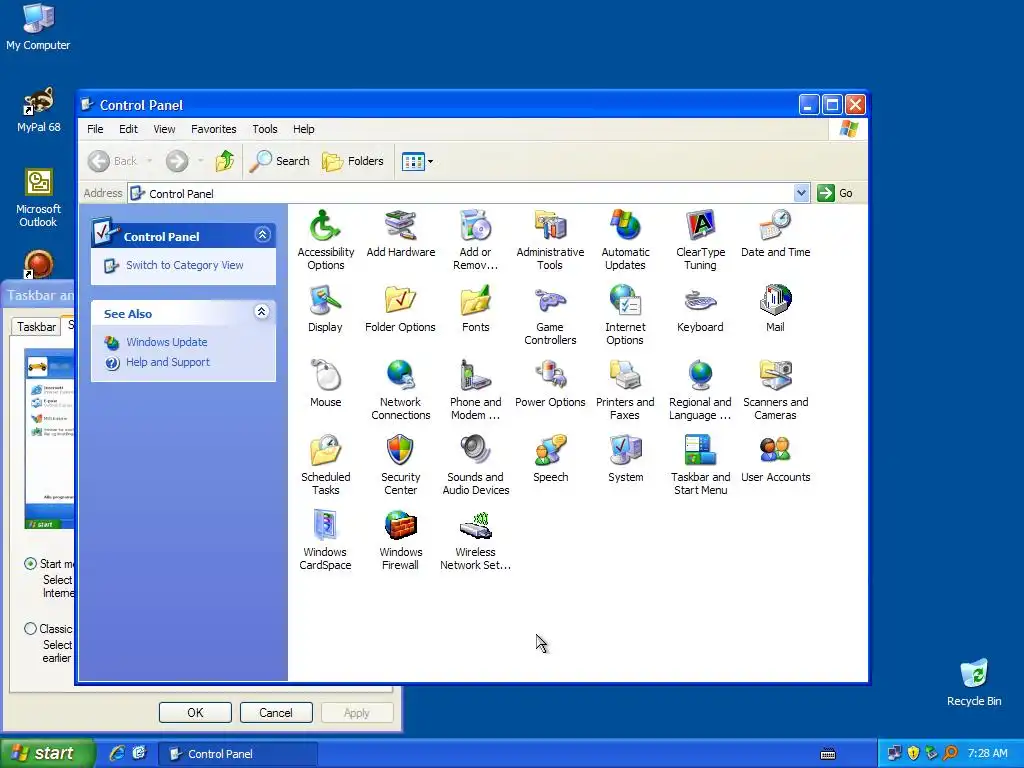Viewport: 1024px width, 768px height.
Task: Select Add or Remove Programs icon
Action: click(475, 240)
